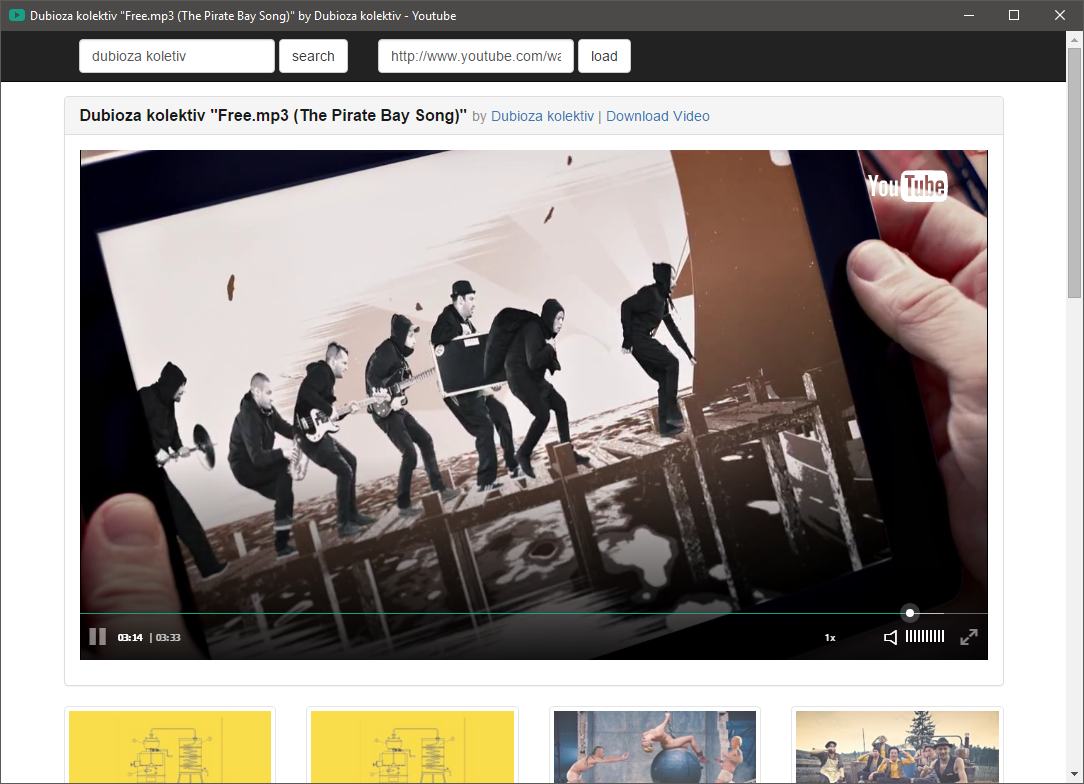Focus the dubioza koletiv search field

(x=177, y=56)
